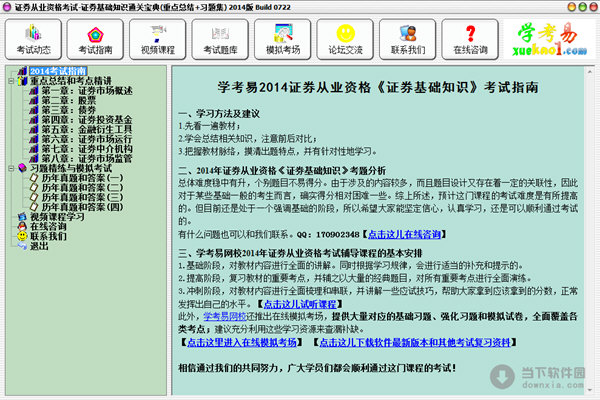Viewport: 600px width, 400px height.
Task: Click the icon beside tree item 在线咨询
Action: 23,227
